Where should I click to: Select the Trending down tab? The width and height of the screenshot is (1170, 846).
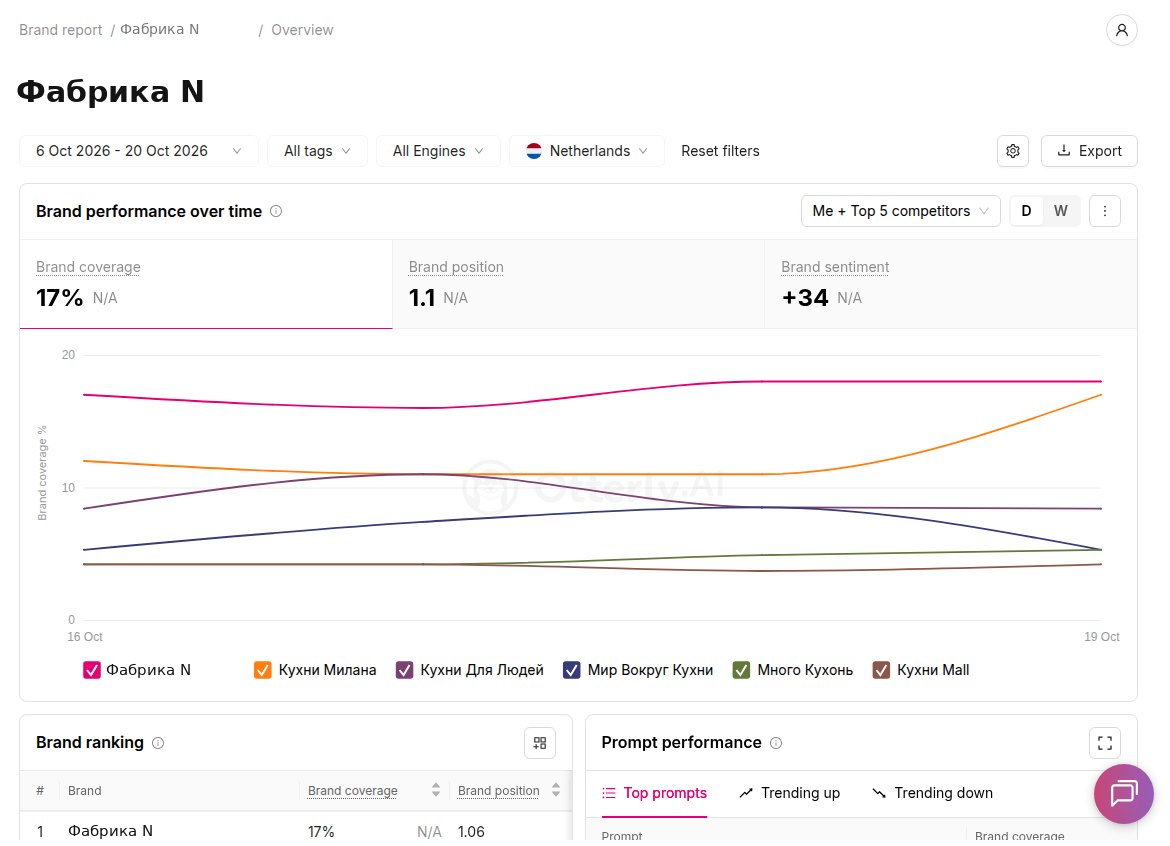[x=932, y=793]
